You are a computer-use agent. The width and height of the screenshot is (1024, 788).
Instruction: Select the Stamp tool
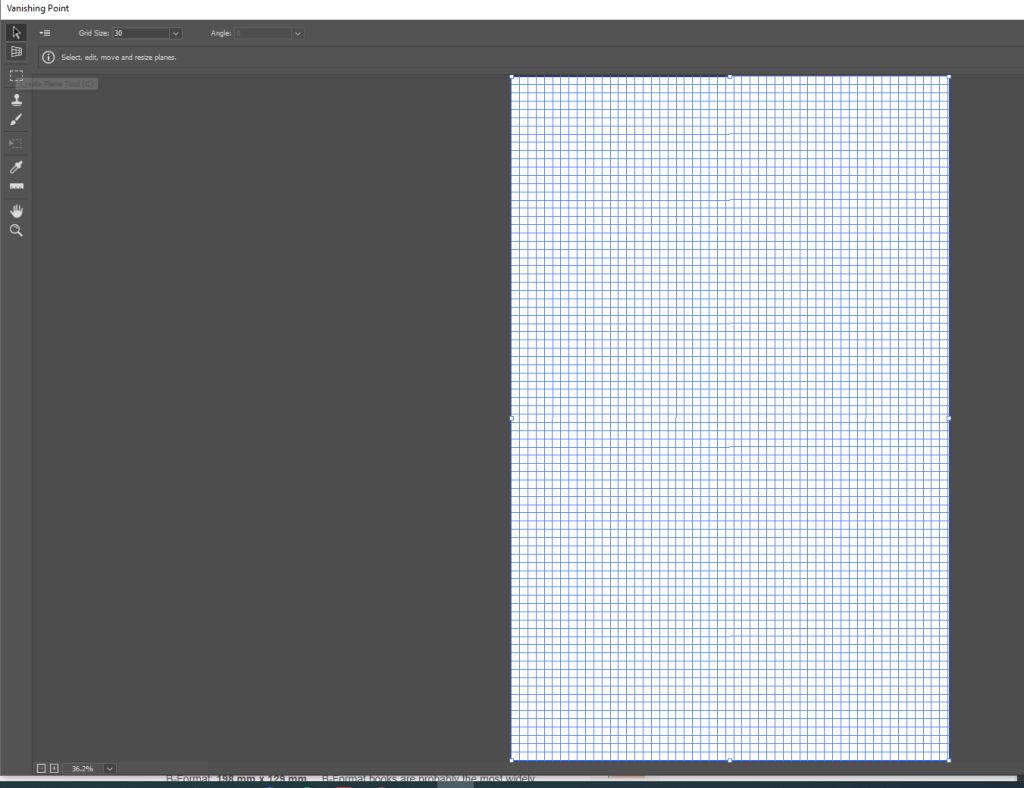pos(16,99)
